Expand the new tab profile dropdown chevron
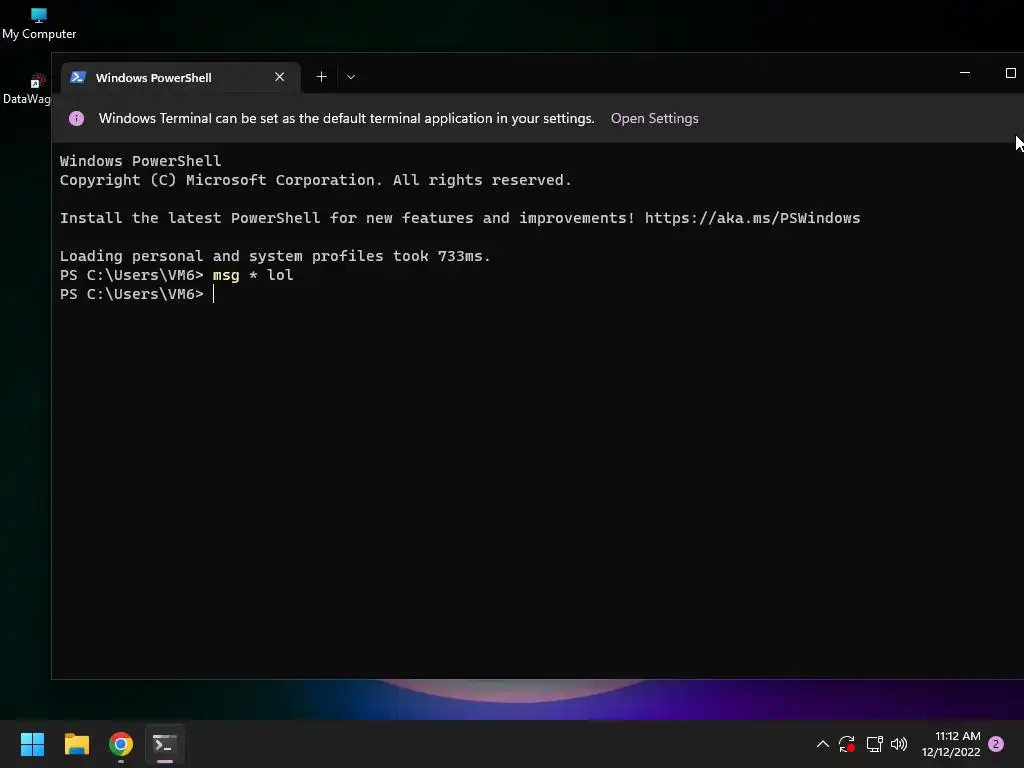 pos(351,77)
